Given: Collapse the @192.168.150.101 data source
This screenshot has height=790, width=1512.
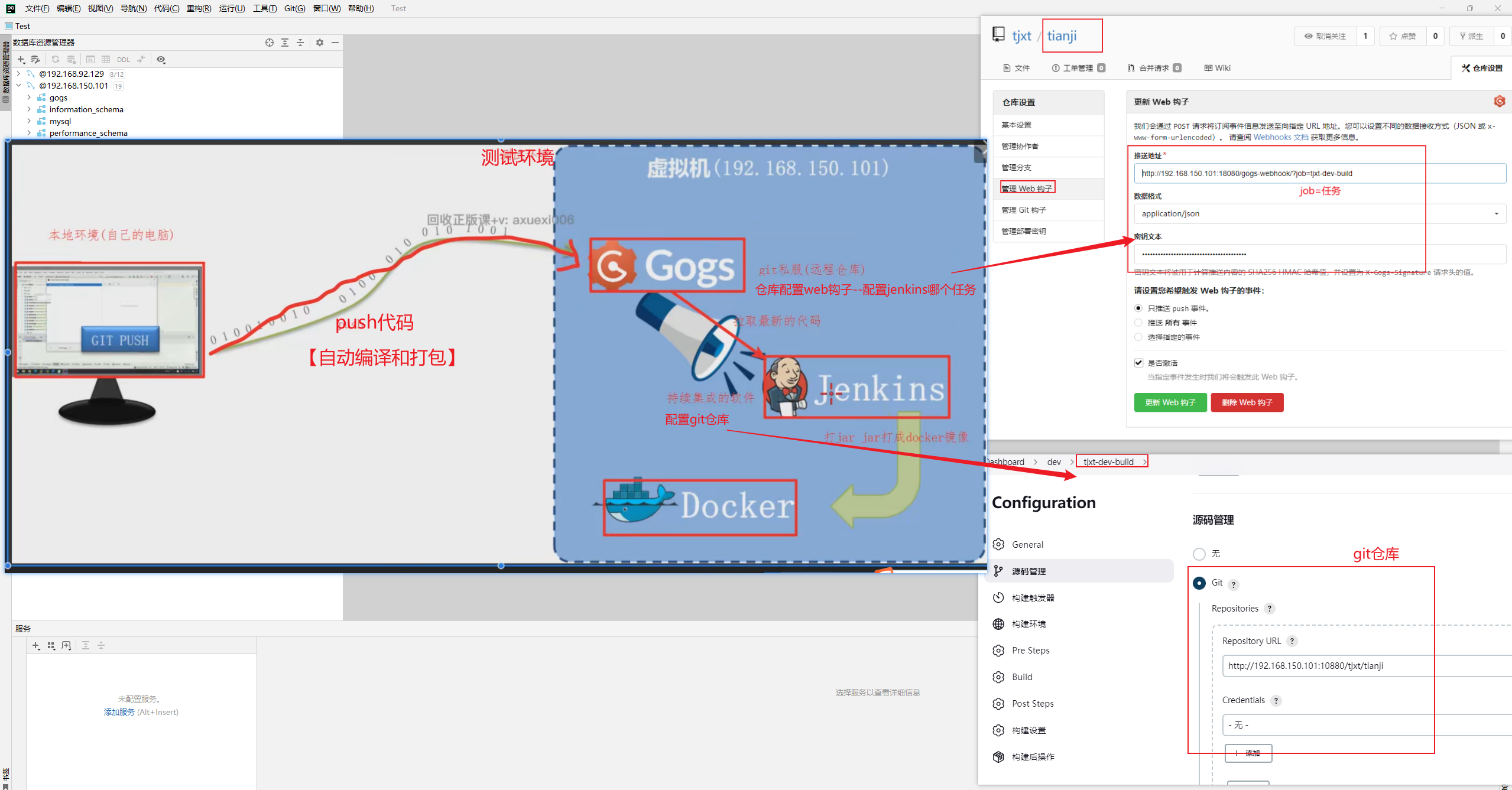Looking at the screenshot, I should (x=19, y=86).
